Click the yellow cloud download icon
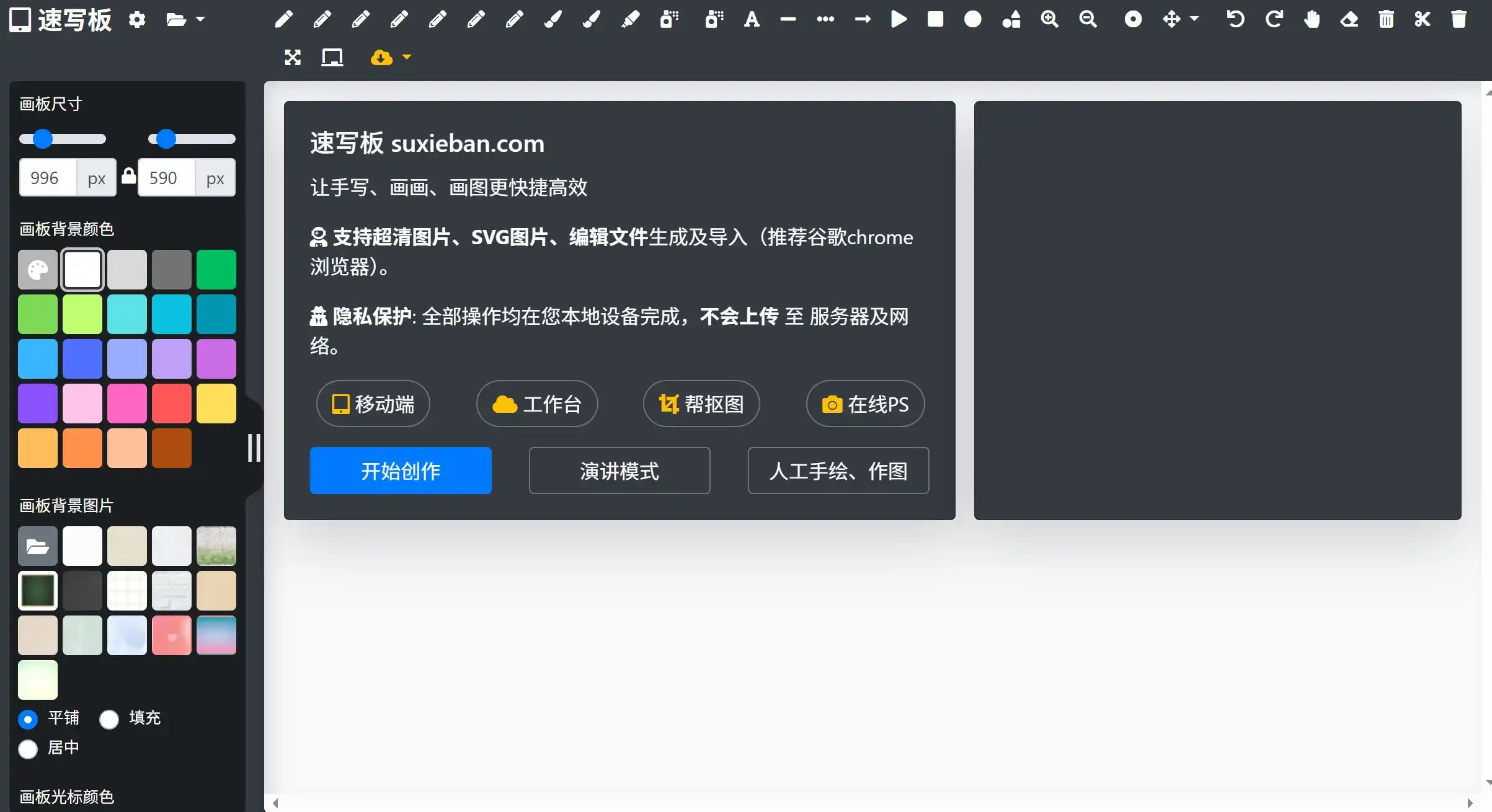 click(381, 58)
